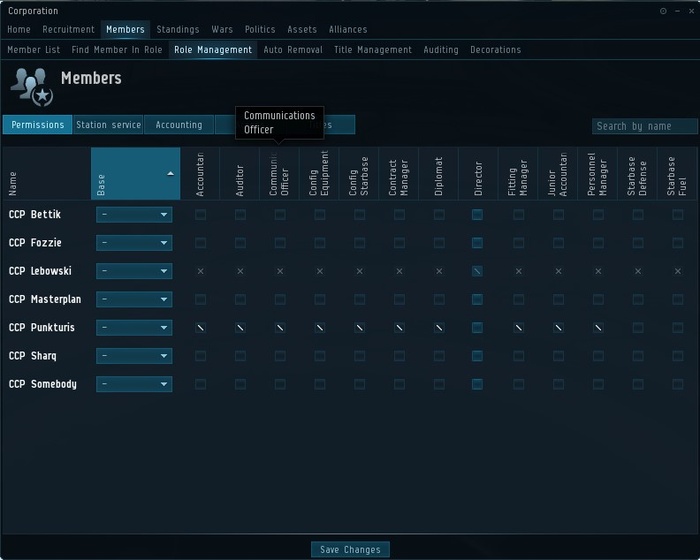The width and height of the screenshot is (700, 560).
Task: Toggle Director checkbox for CCP Bettik
Action: click(477, 215)
